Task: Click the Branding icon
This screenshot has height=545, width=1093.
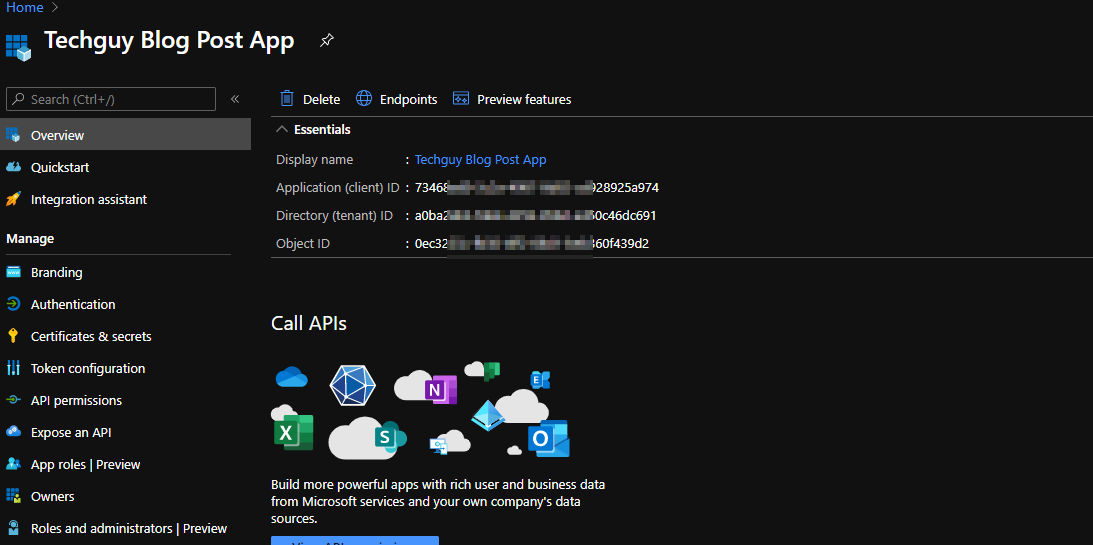Action: click(x=13, y=272)
